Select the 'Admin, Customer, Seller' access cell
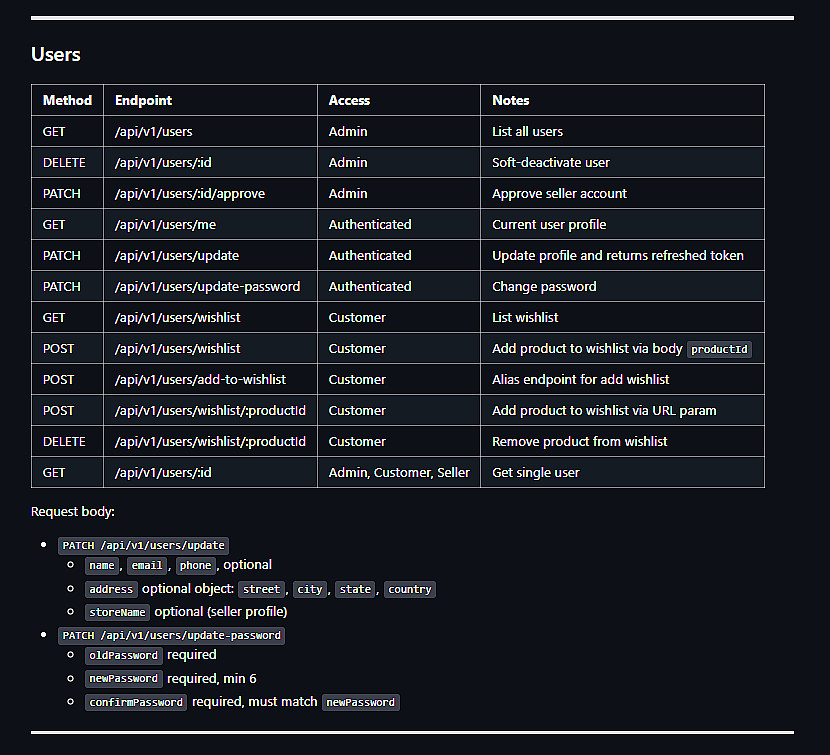 point(399,472)
